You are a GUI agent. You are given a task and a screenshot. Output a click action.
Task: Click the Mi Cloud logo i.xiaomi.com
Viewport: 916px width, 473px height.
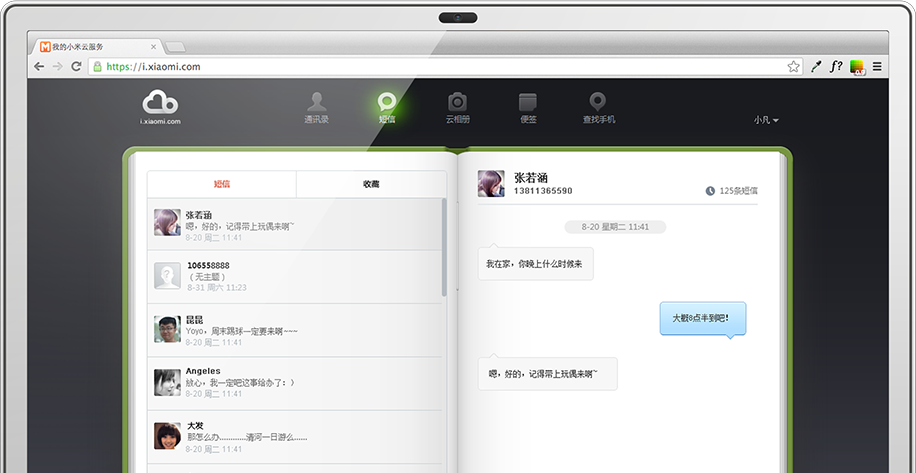click(160, 106)
